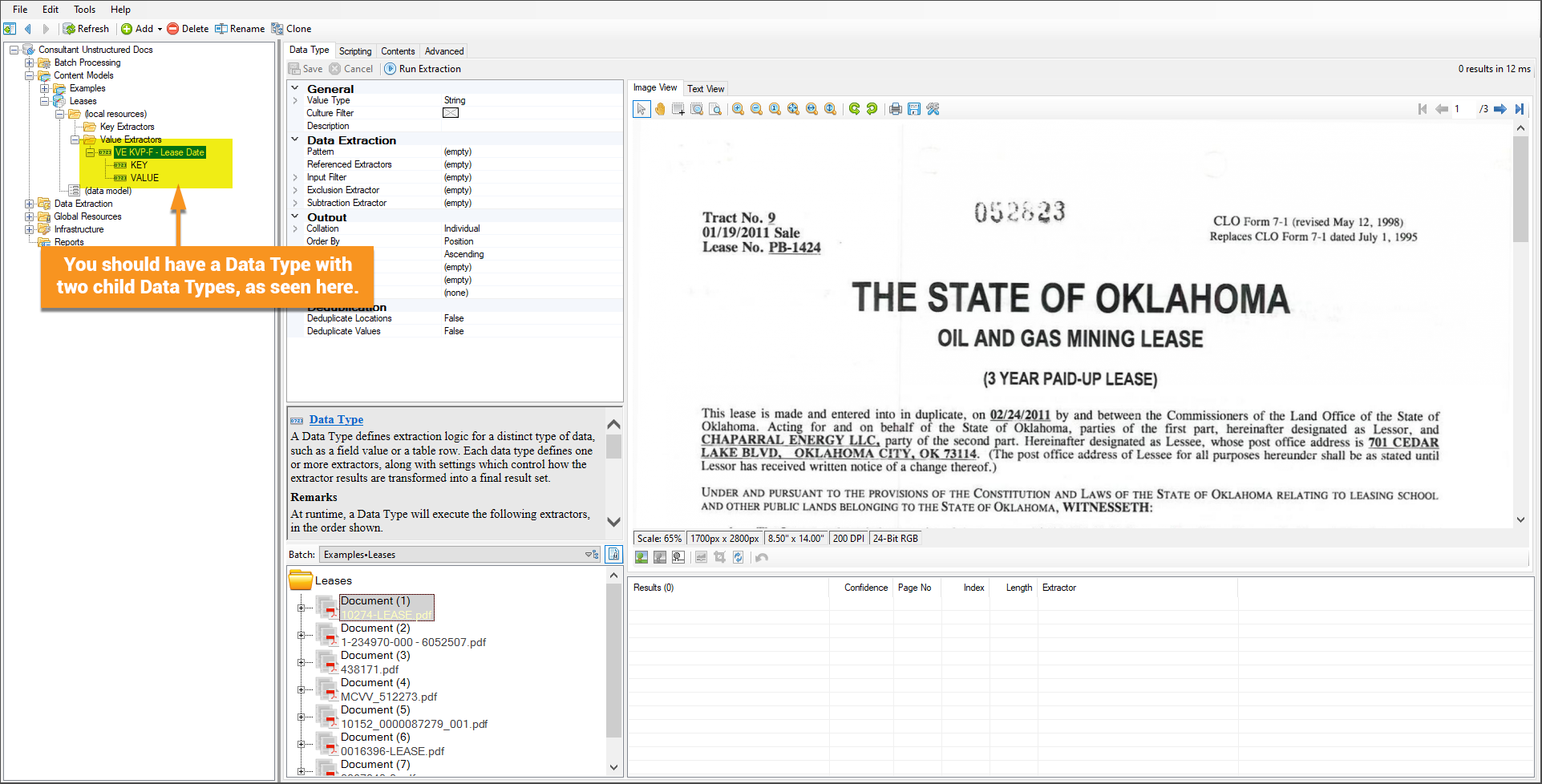Zoom in on the document image
This screenshot has width=1542, height=784.
pyautogui.click(x=738, y=109)
